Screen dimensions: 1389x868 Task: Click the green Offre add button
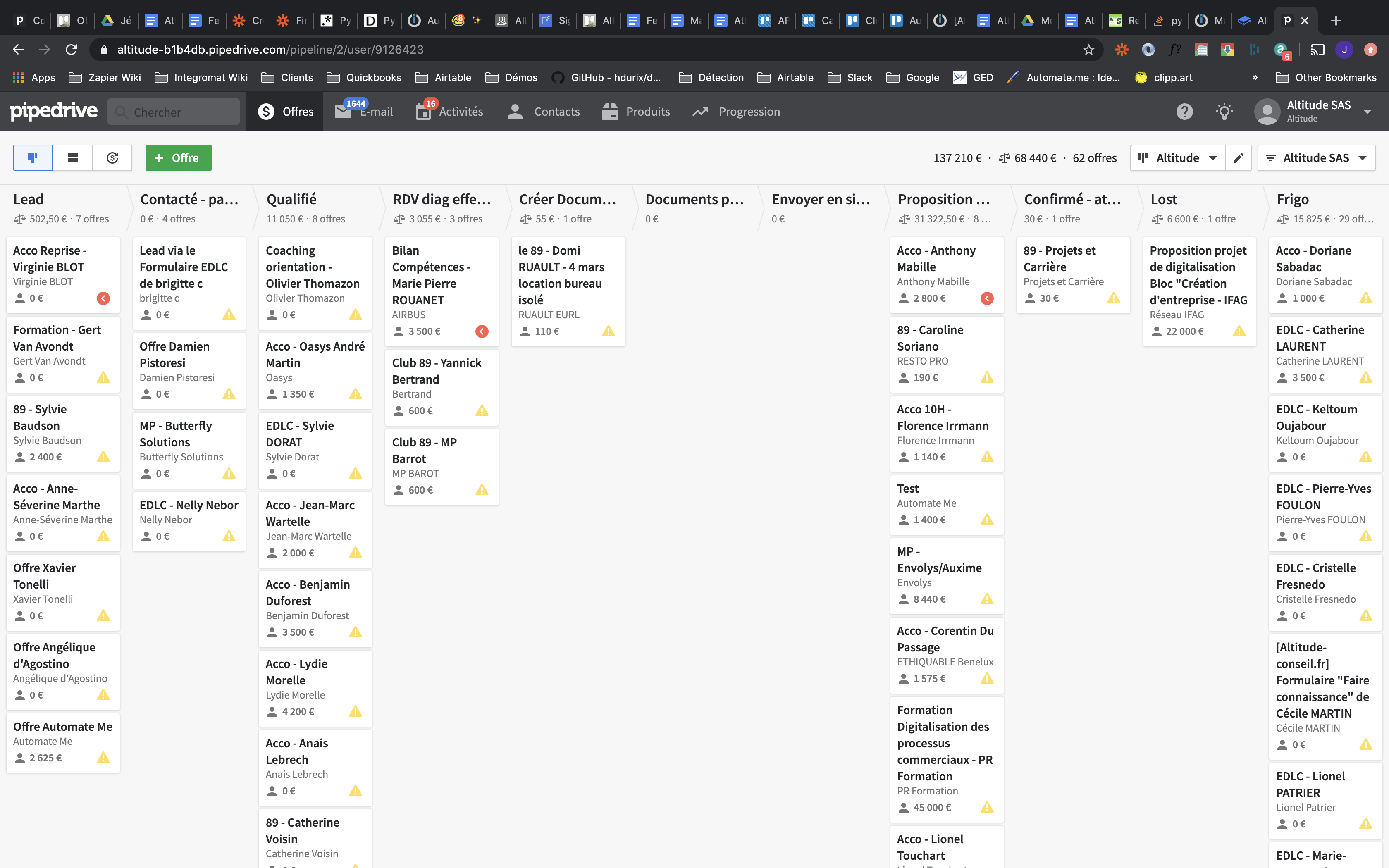click(x=178, y=158)
